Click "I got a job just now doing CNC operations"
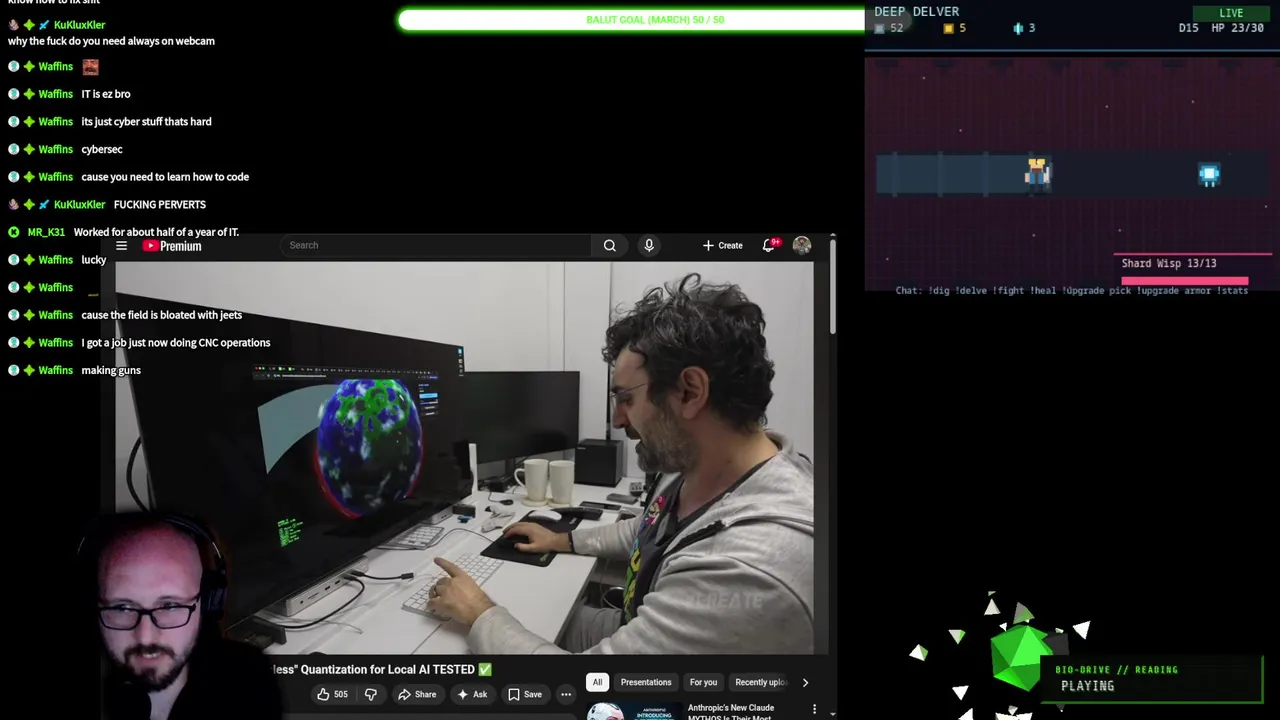The width and height of the screenshot is (1280, 720). pyautogui.click(x=176, y=343)
